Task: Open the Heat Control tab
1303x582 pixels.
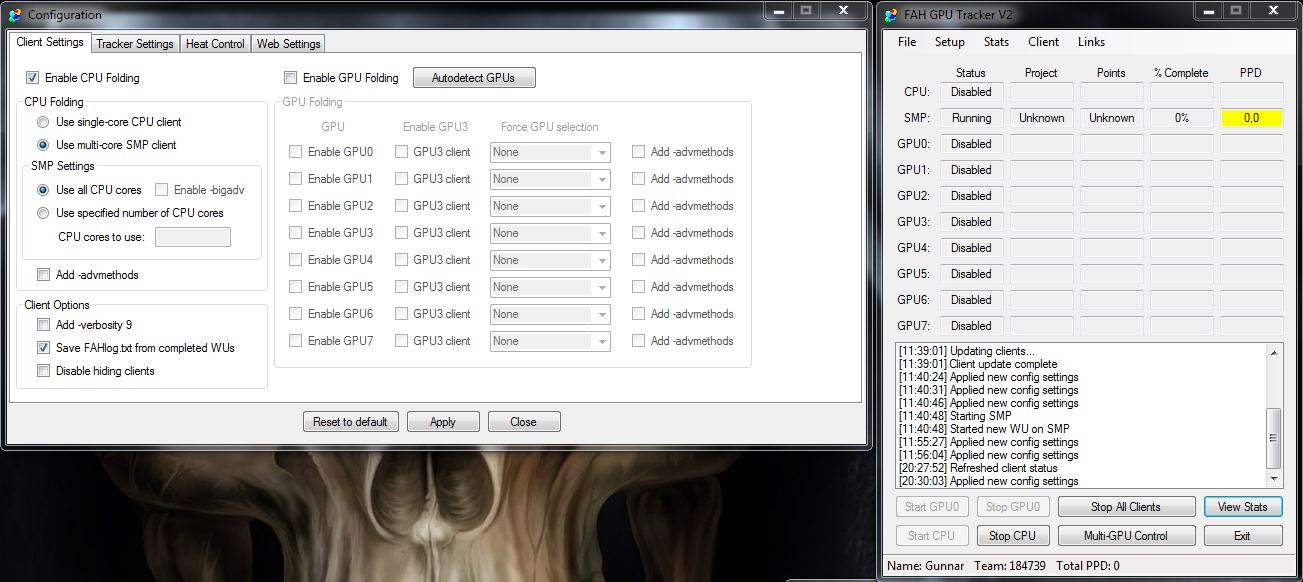Action: [215, 44]
